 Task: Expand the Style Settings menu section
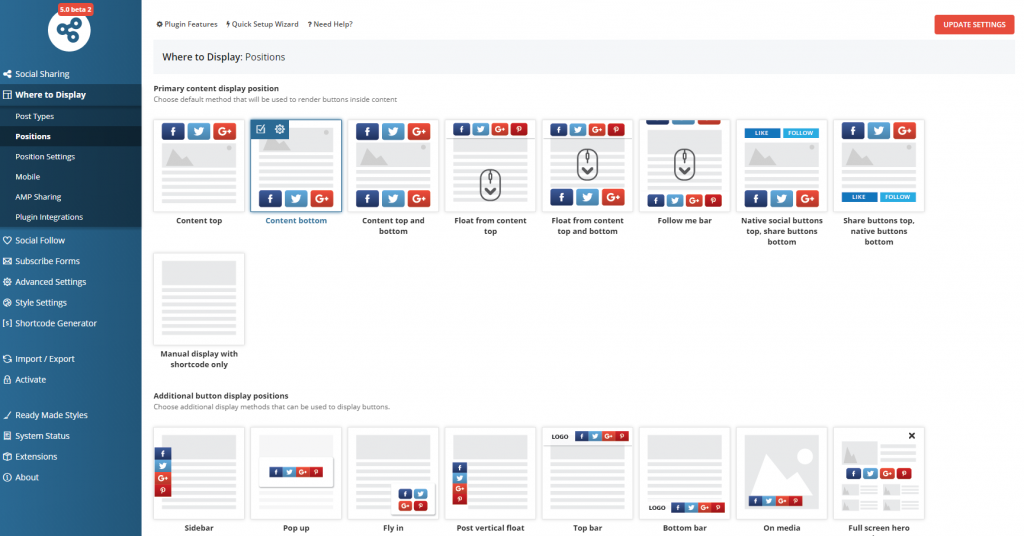pos(41,303)
